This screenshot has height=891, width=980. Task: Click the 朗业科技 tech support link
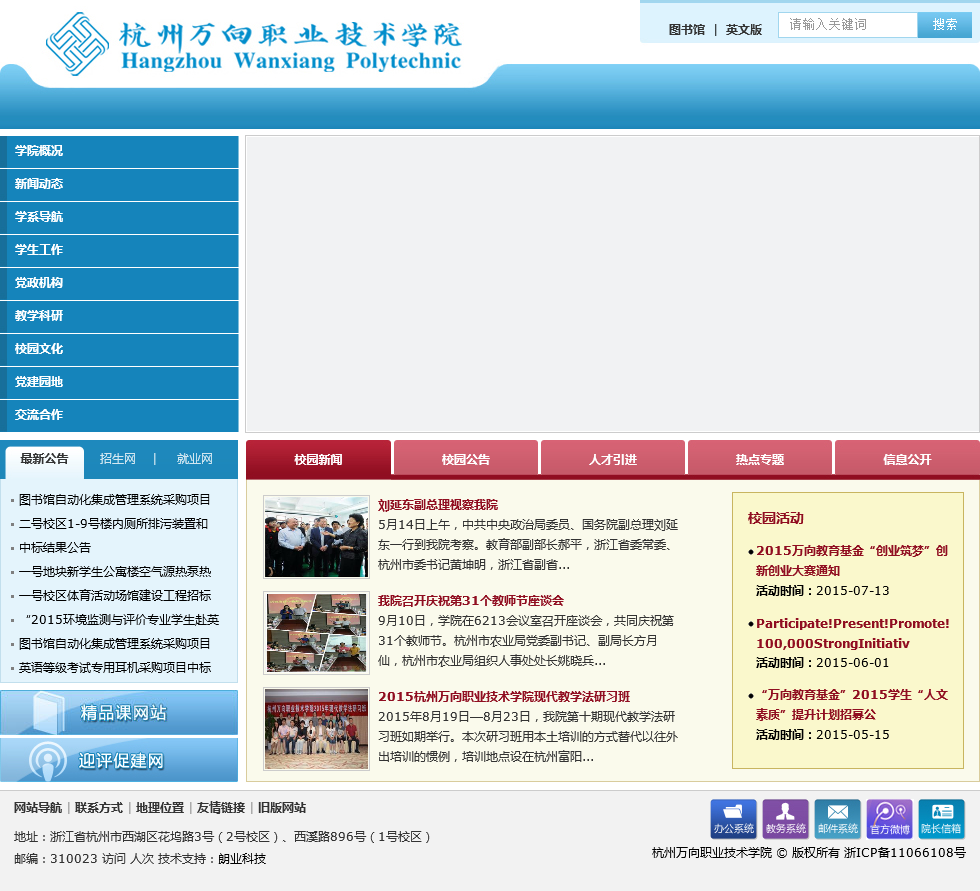point(242,859)
